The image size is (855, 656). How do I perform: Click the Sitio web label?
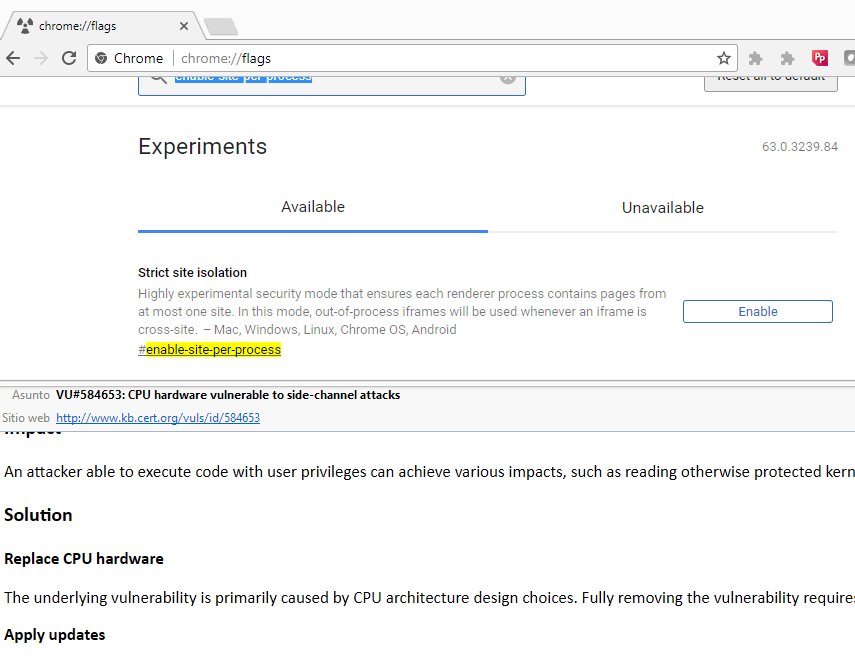(26, 418)
